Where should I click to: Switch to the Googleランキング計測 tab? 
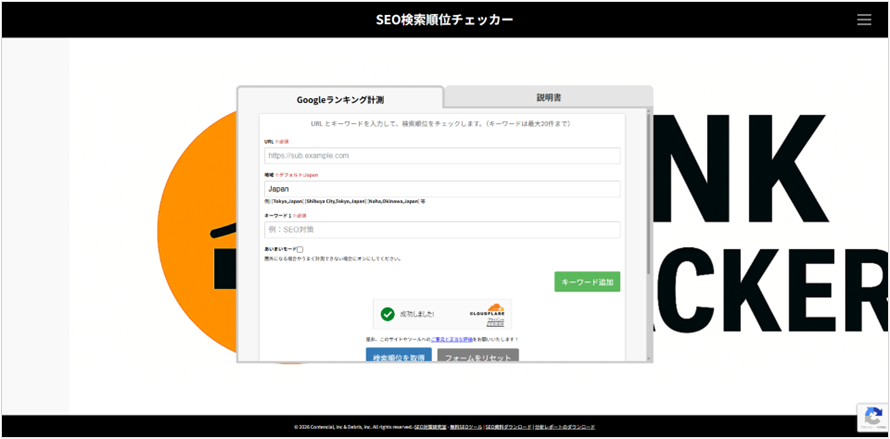[340, 99]
